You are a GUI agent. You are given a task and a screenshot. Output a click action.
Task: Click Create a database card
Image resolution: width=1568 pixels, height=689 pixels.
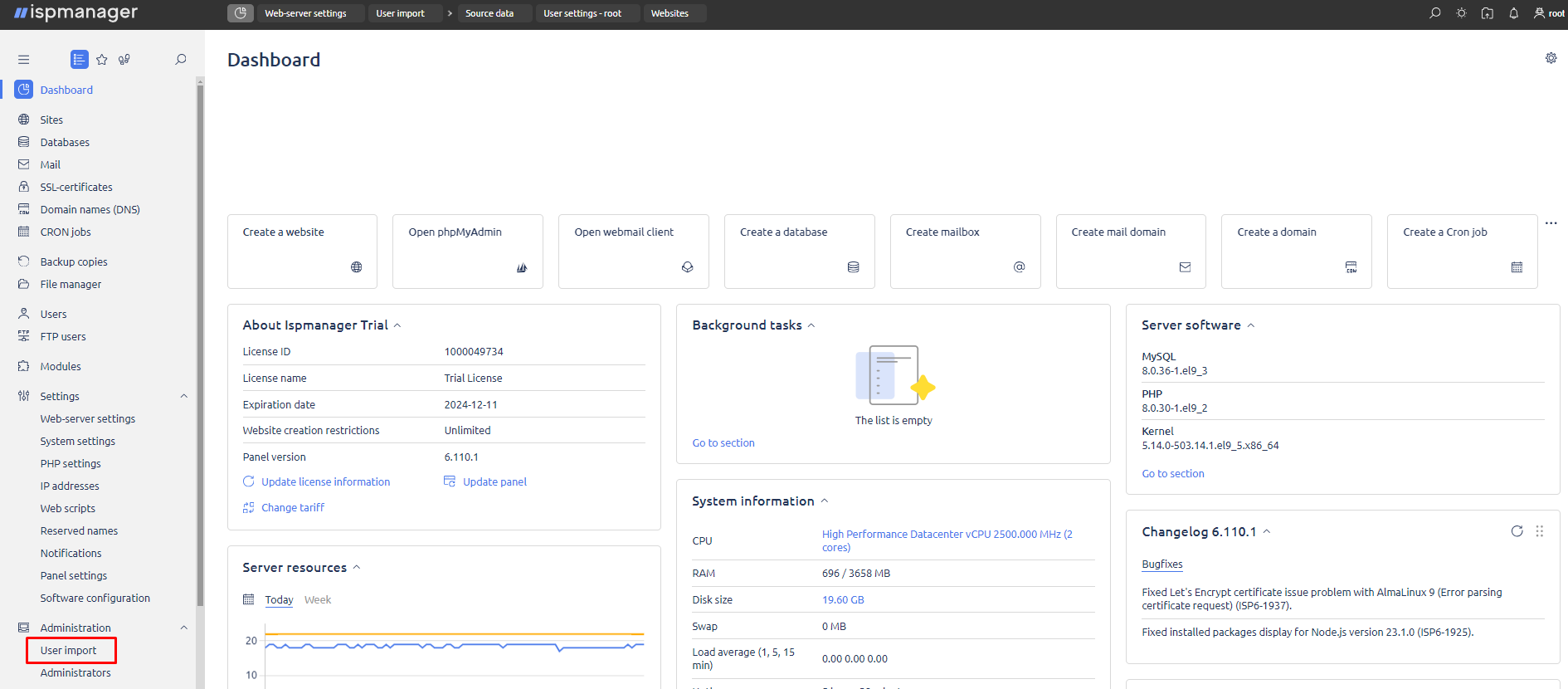[800, 252]
